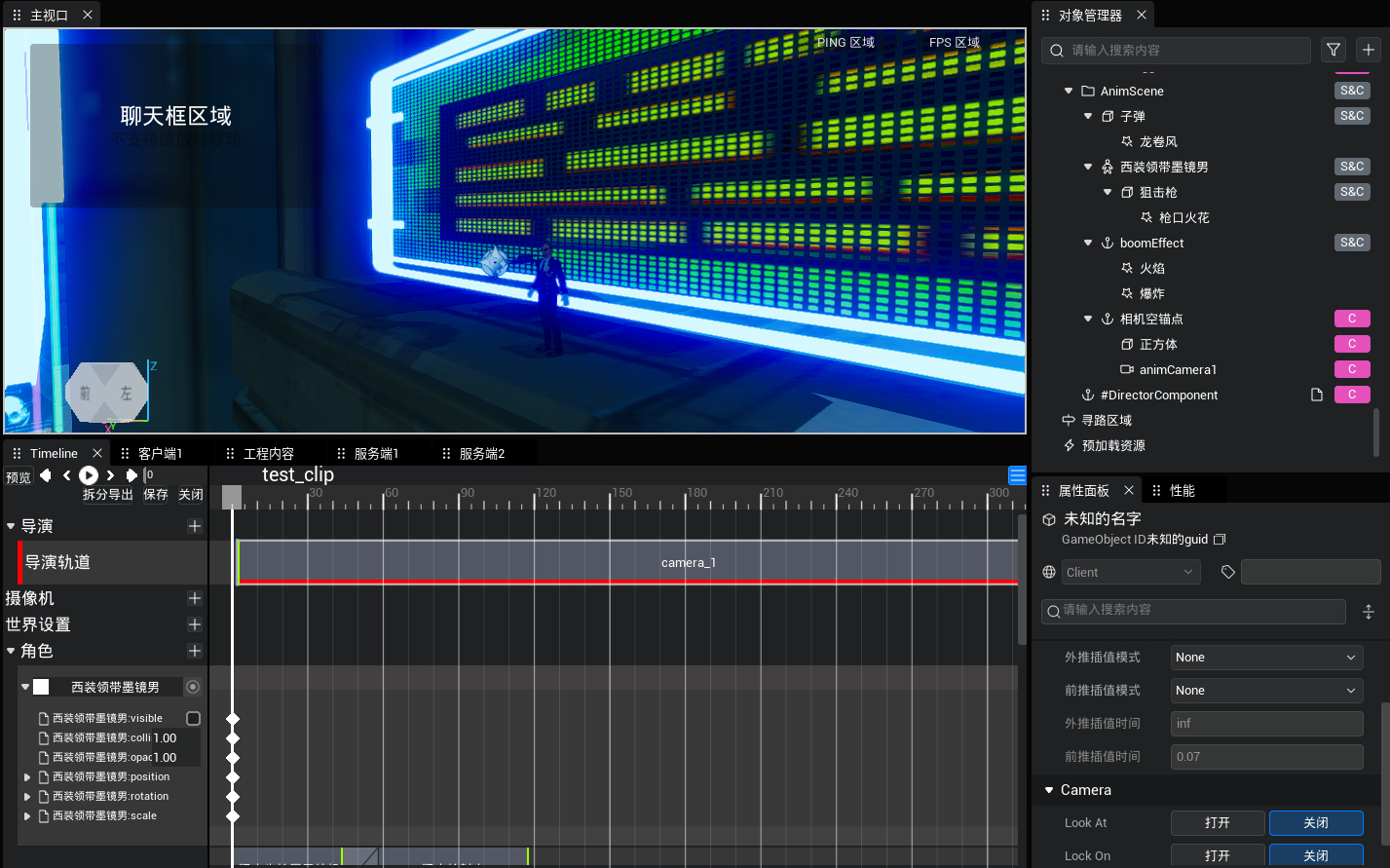This screenshot has width=1390, height=868.
Task: Expand 西装领带墨镜男:scale track
Action: click(x=27, y=815)
